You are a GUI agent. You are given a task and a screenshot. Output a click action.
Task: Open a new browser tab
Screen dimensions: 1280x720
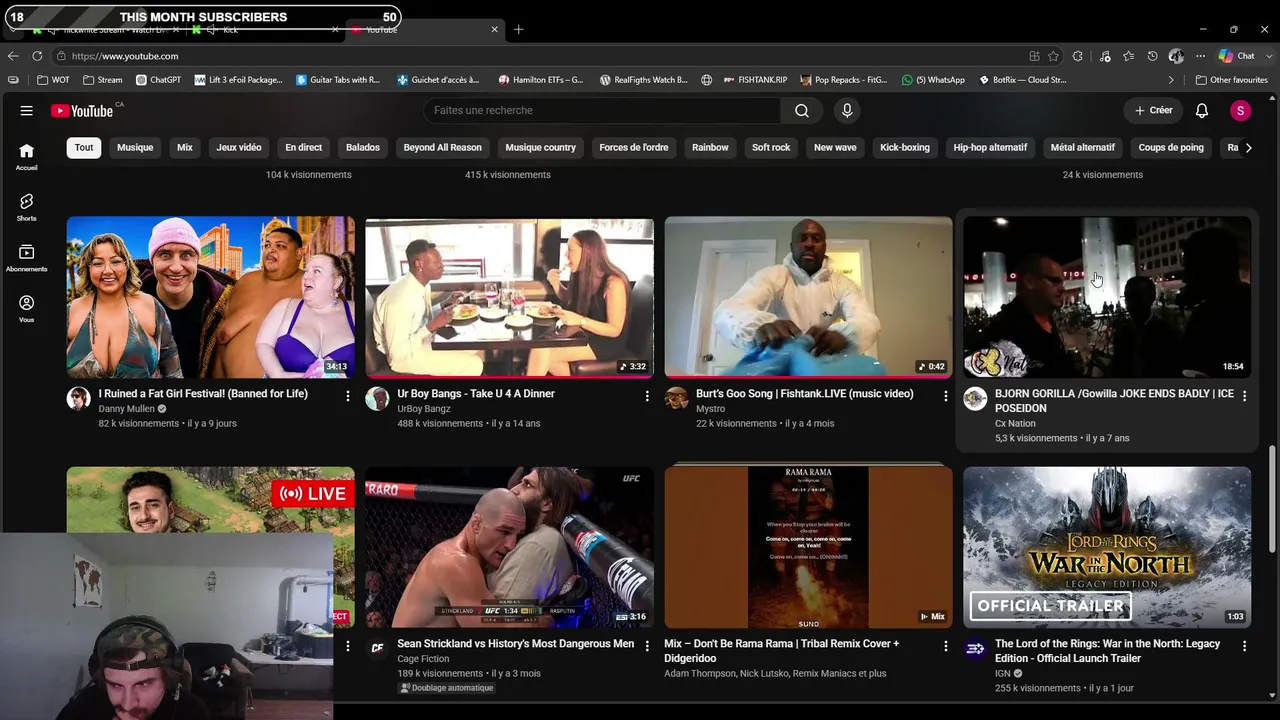pyautogui.click(x=518, y=30)
